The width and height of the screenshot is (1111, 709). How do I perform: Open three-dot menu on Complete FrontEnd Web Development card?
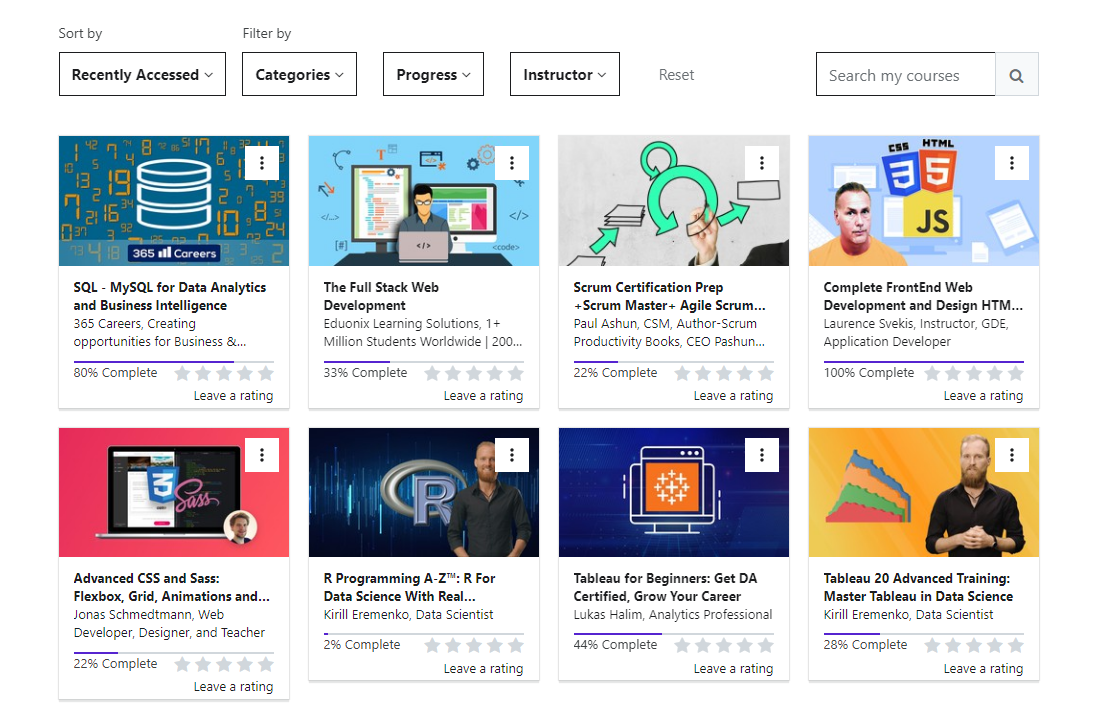tap(1012, 163)
